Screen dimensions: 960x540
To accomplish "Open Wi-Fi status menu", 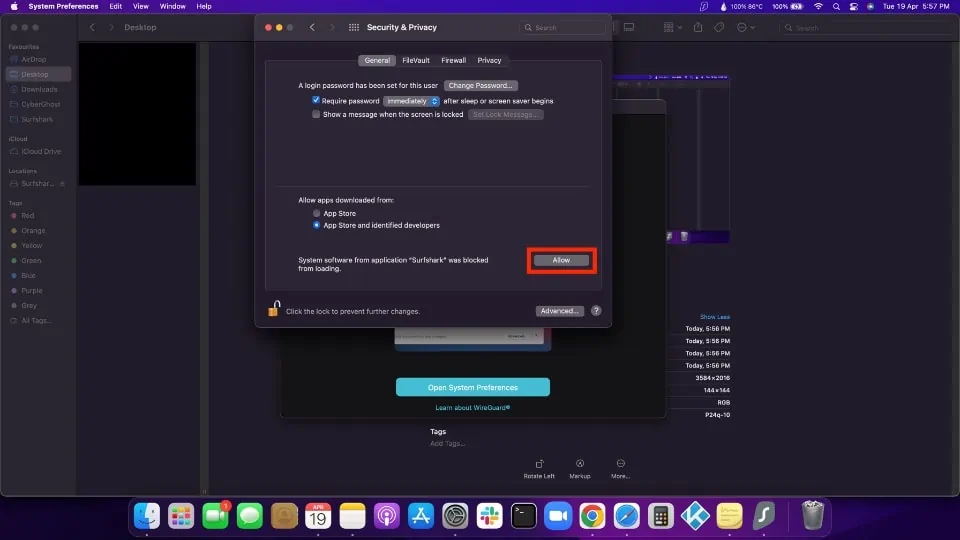I will coord(818,6).
